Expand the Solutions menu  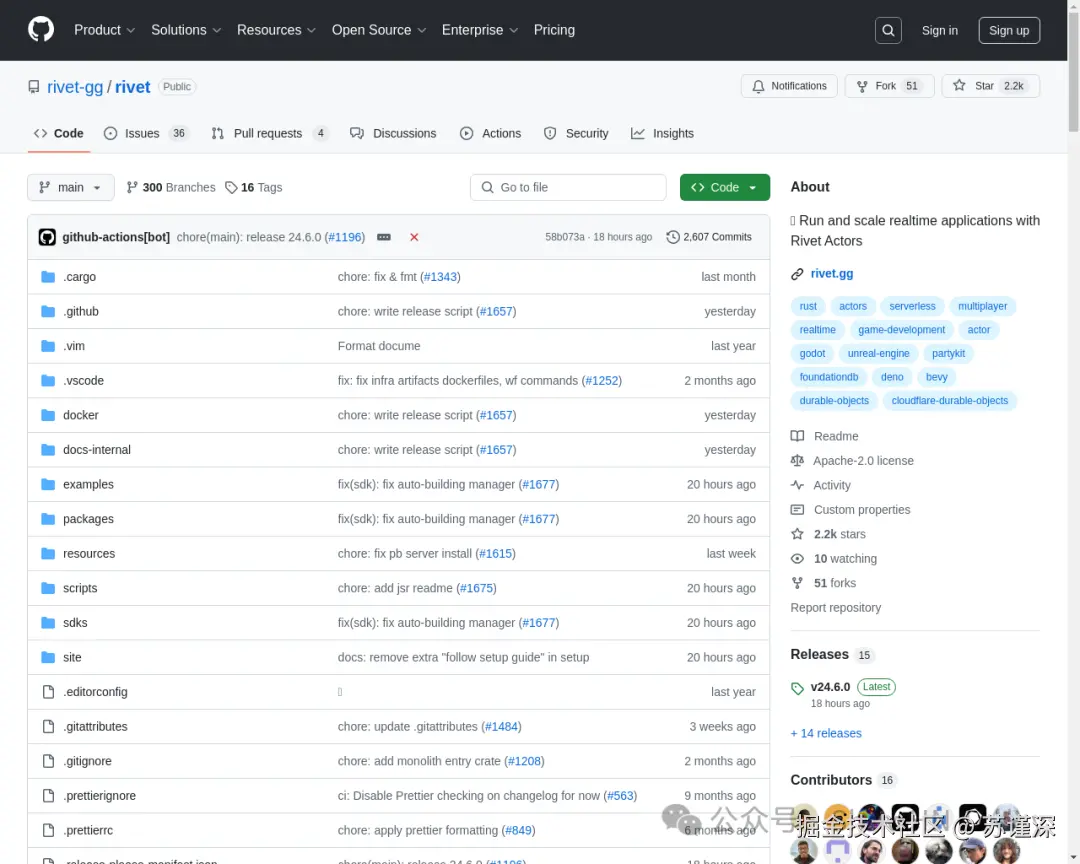click(x=186, y=30)
